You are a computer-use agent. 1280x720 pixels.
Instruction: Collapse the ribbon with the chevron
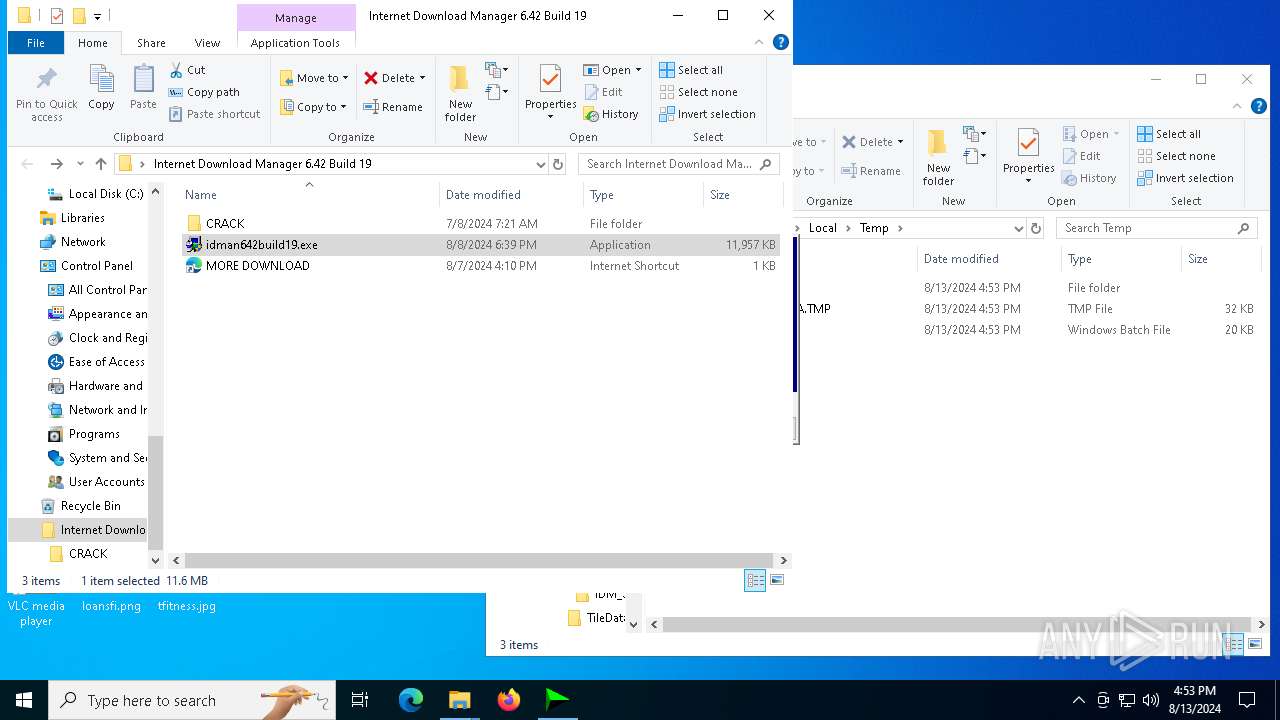click(x=760, y=42)
